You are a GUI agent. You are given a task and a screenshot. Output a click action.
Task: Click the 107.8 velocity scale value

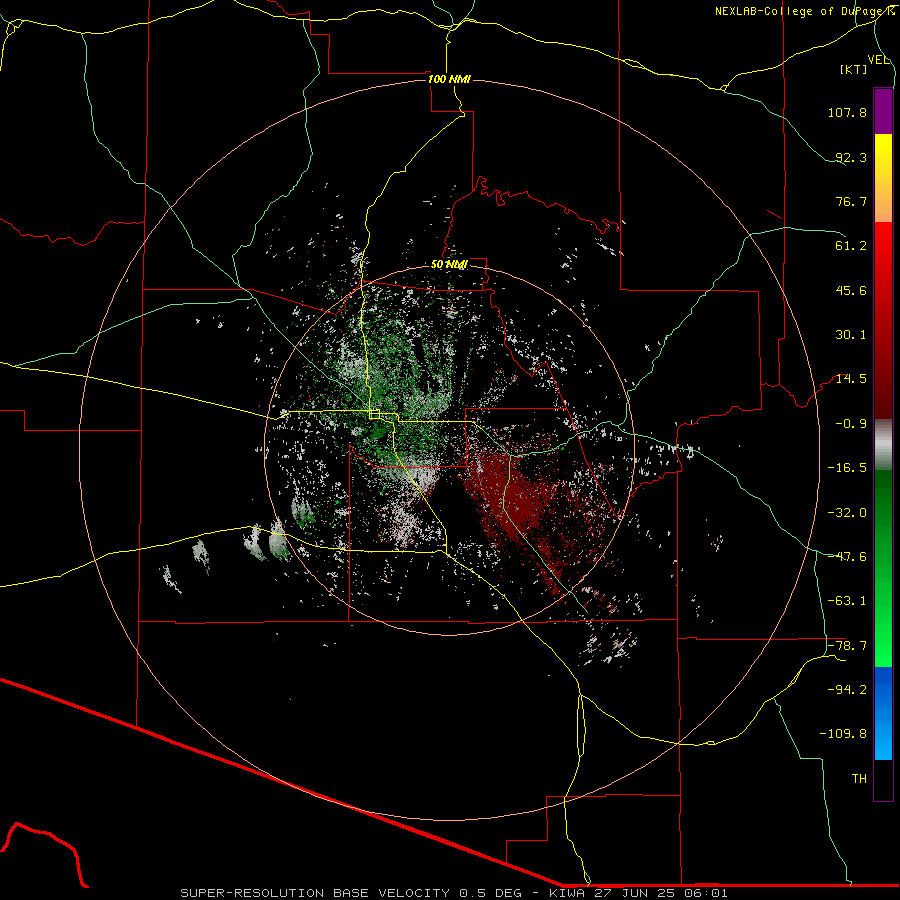[x=847, y=112]
